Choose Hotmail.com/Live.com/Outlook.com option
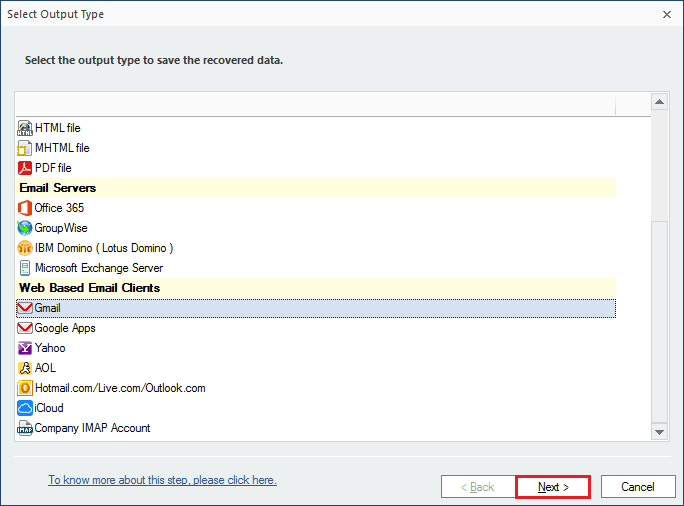Viewport: 684px width, 506px height. (119, 388)
